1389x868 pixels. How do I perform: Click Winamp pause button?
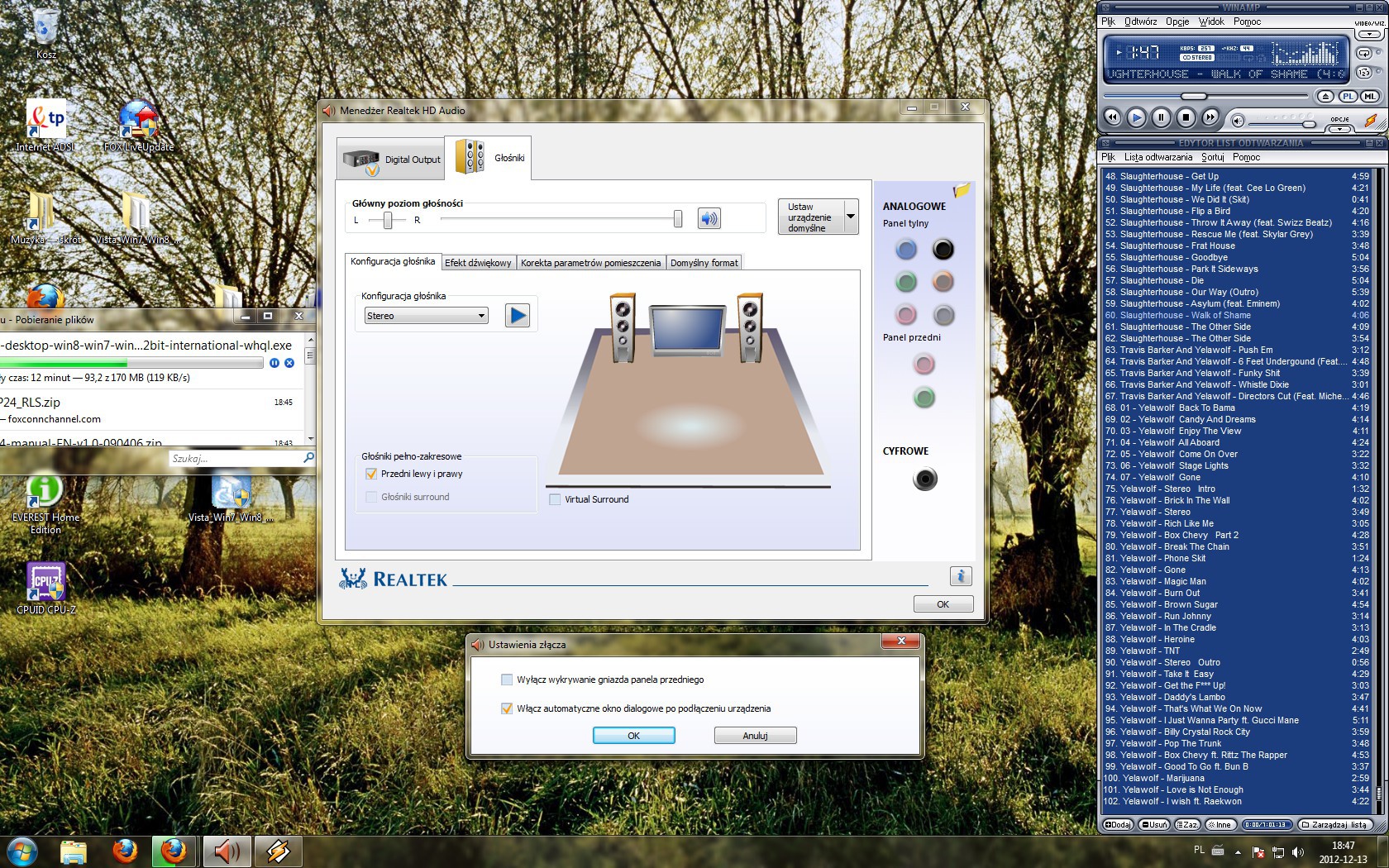pyautogui.click(x=1161, y=117)
